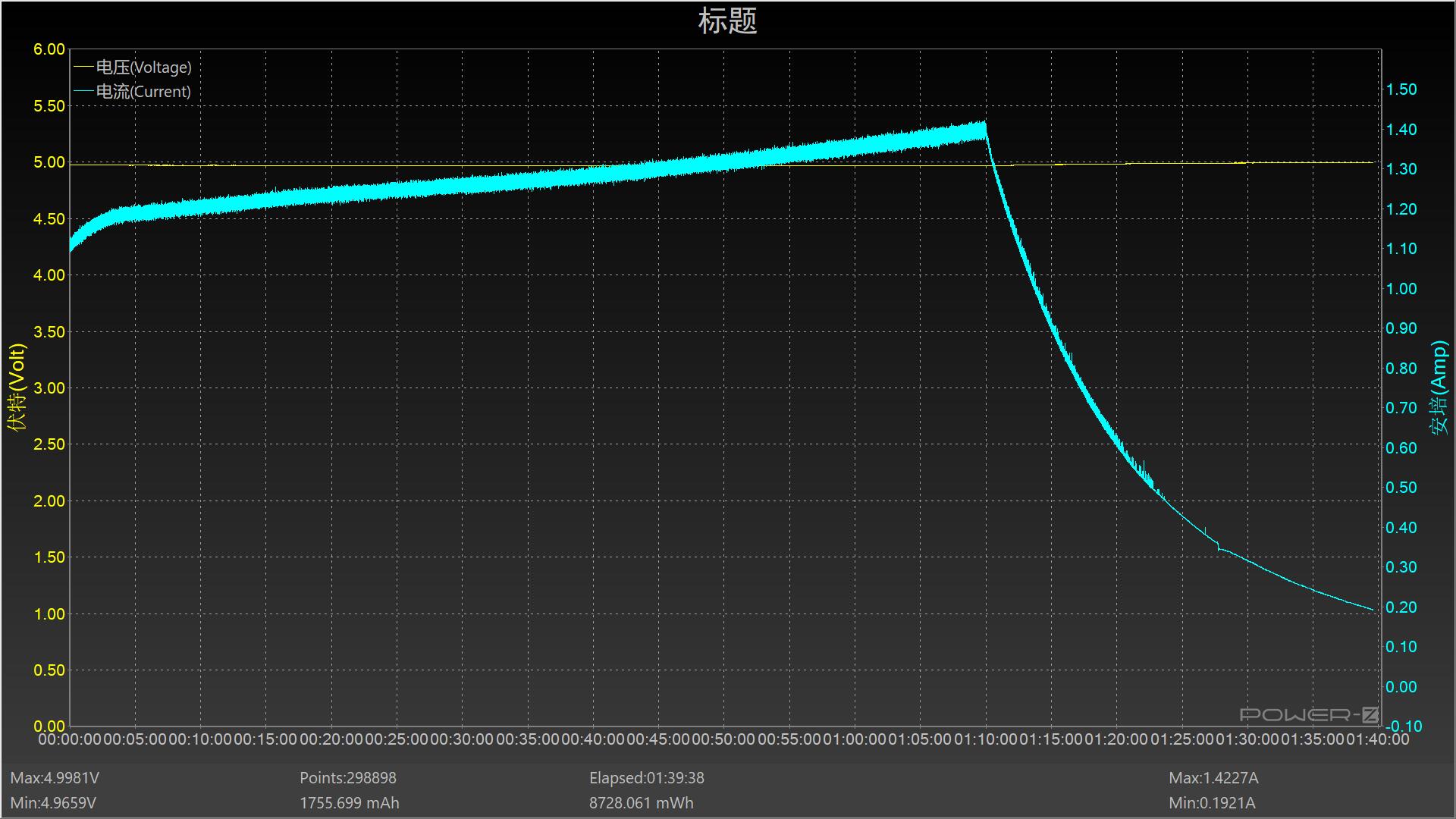Click the Max:1.4227A current readout

coord(1213,778)
